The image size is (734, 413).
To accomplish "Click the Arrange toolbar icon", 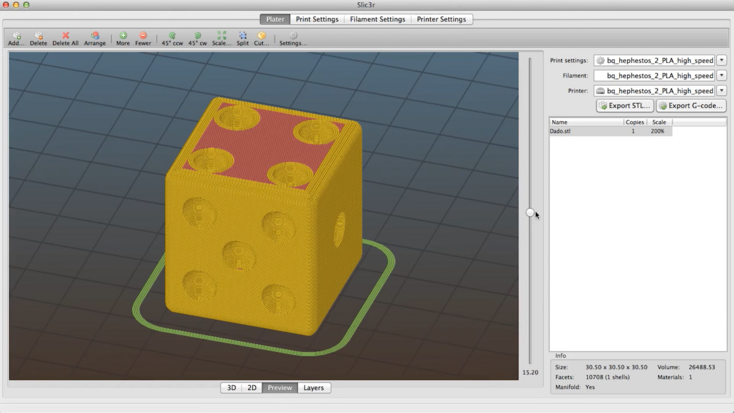I will click(95, 38).
